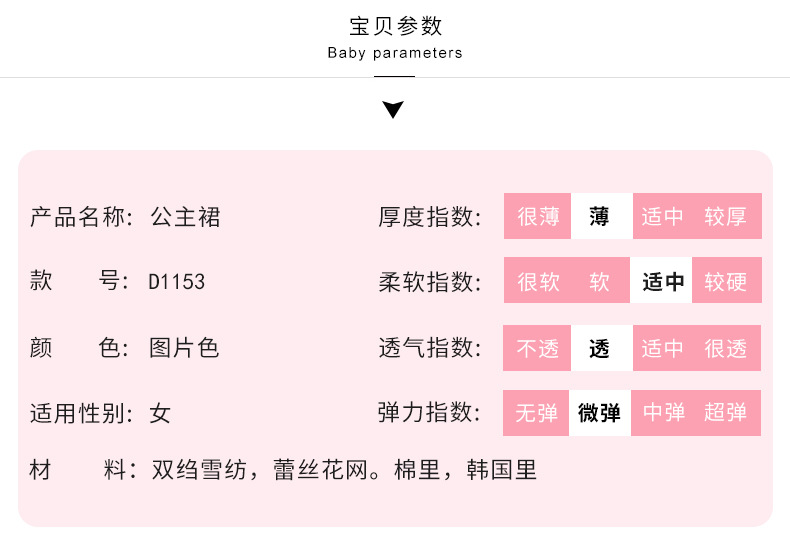Select highlighted 适中 softness option
790x549 pixels.
662,282
